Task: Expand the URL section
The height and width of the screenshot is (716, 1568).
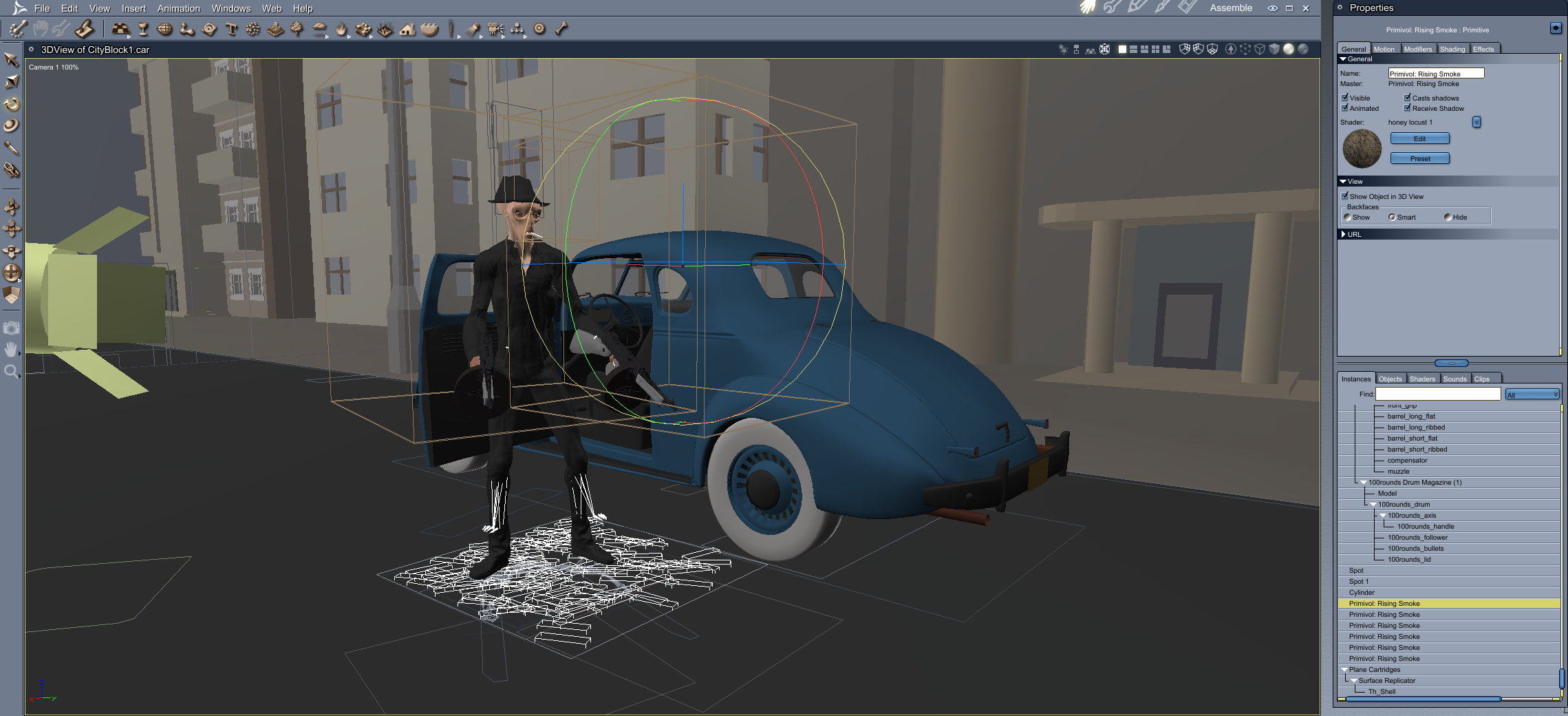Action: pyautogui.click(x=1343, y=234)
